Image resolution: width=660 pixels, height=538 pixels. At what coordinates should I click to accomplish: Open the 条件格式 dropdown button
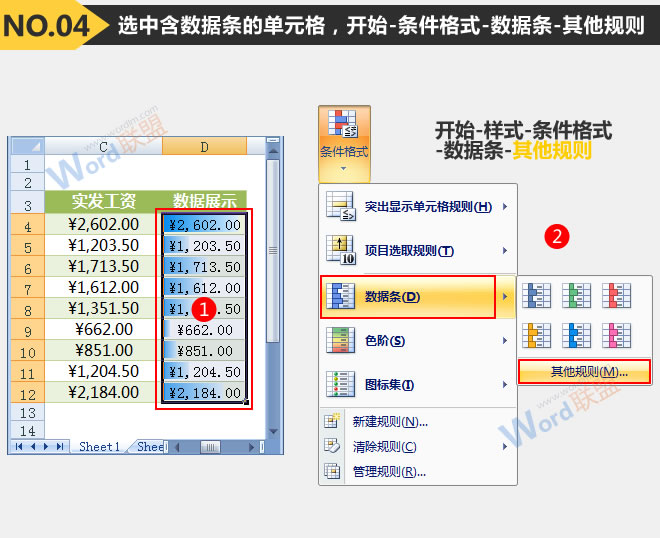click(344, 144)
